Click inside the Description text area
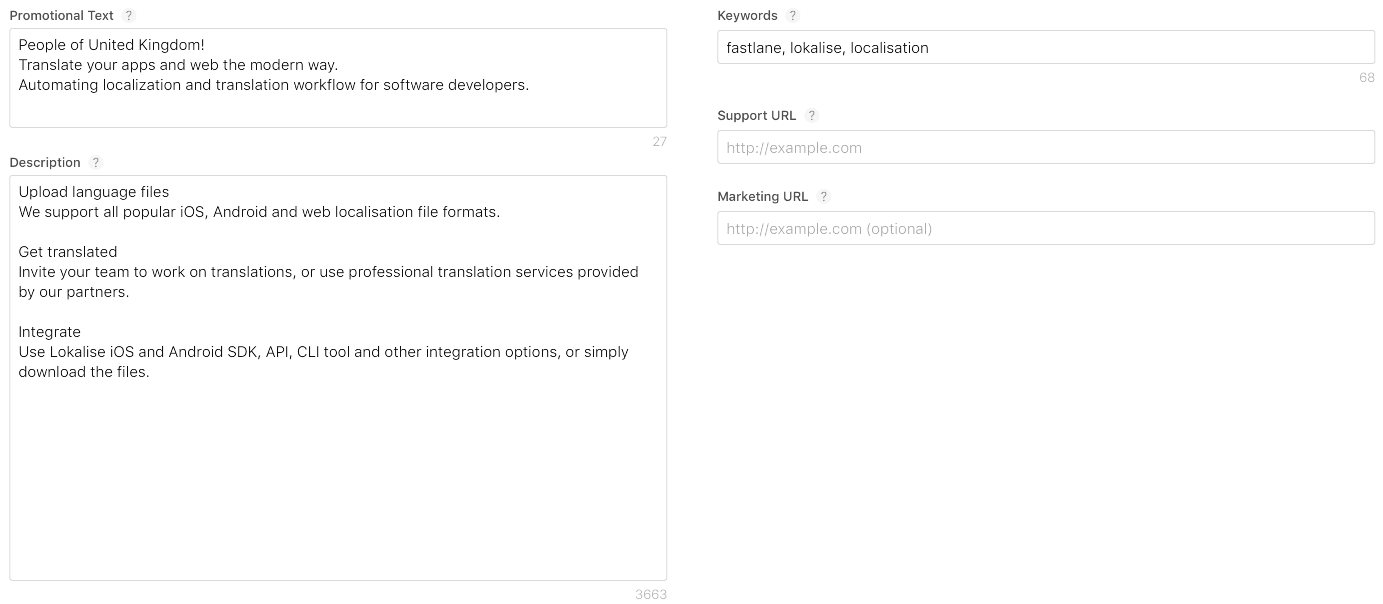The height and width of the screenshot is (604, 1383). click(338, 470)
